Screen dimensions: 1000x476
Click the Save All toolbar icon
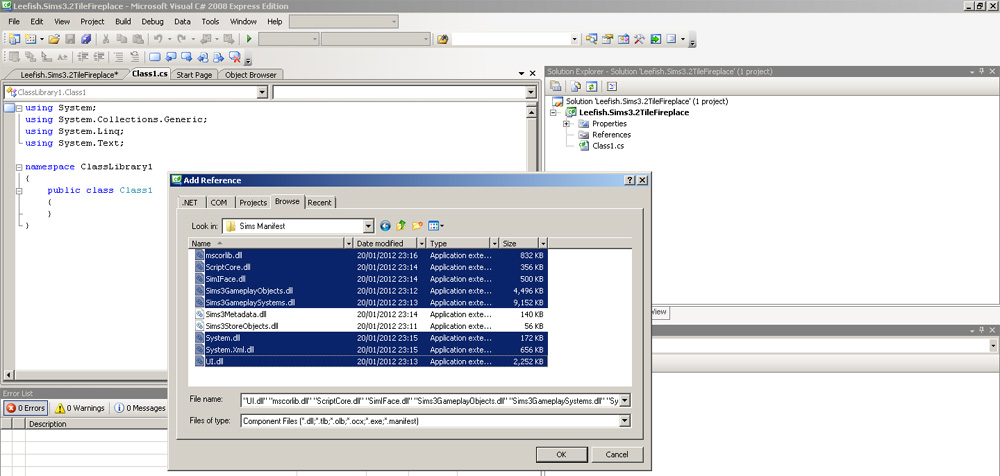click(84, 39)
